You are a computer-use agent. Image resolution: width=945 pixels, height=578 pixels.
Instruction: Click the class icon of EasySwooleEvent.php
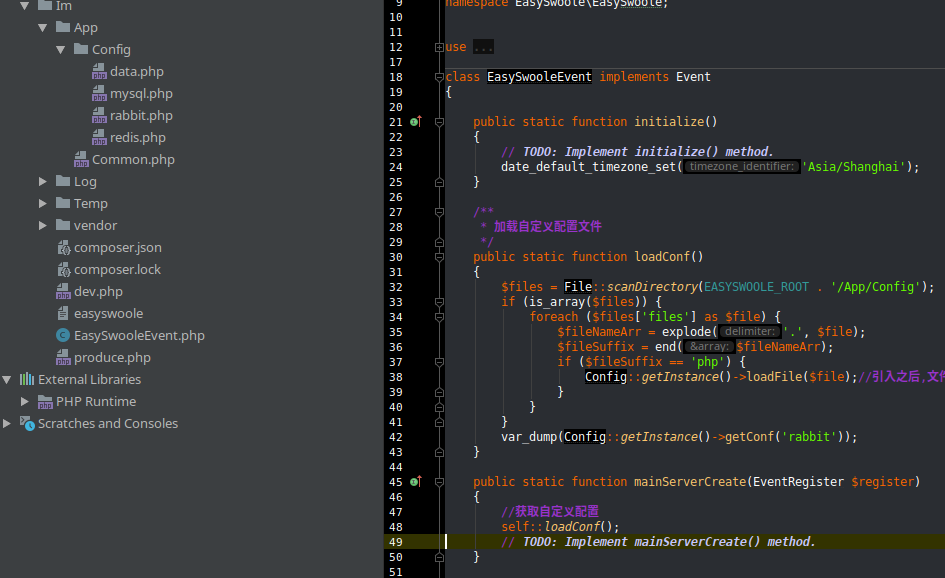point(63,336)
